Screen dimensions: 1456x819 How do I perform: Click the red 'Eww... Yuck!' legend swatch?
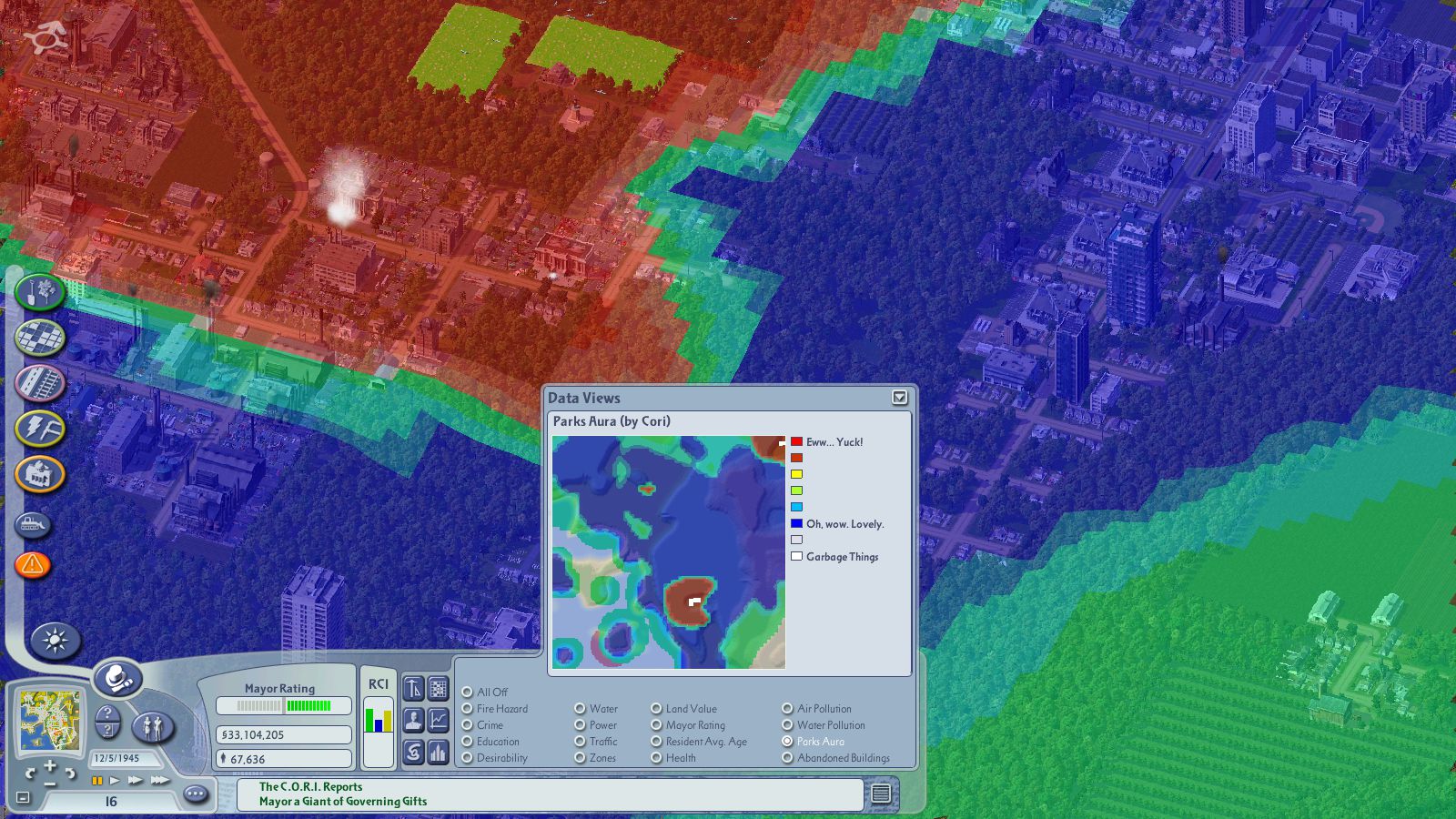tap(797, 441)
